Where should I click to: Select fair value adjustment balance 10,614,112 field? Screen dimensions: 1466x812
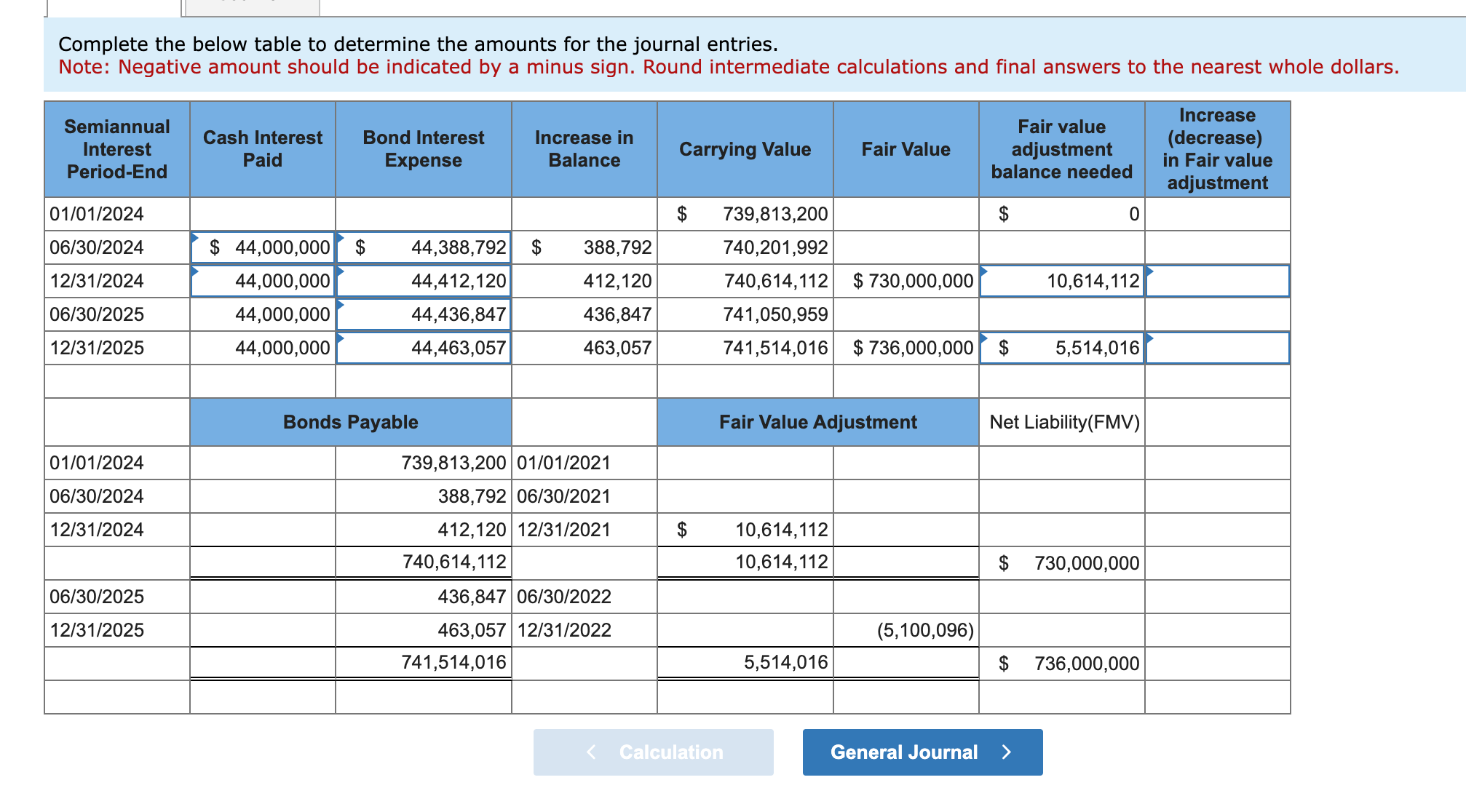[x=1062, y=281]
